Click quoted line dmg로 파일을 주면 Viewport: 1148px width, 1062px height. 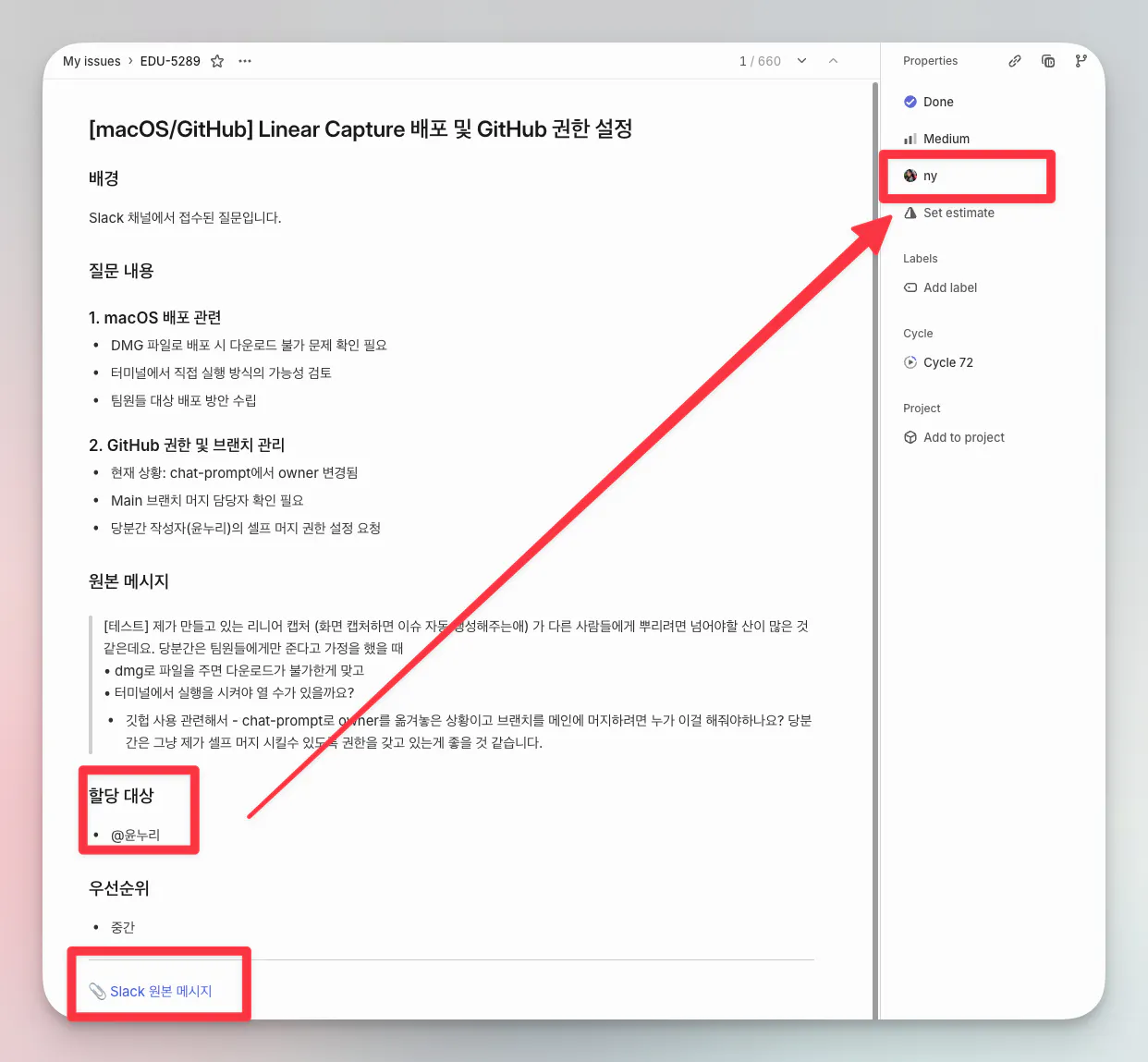(234, 671)
